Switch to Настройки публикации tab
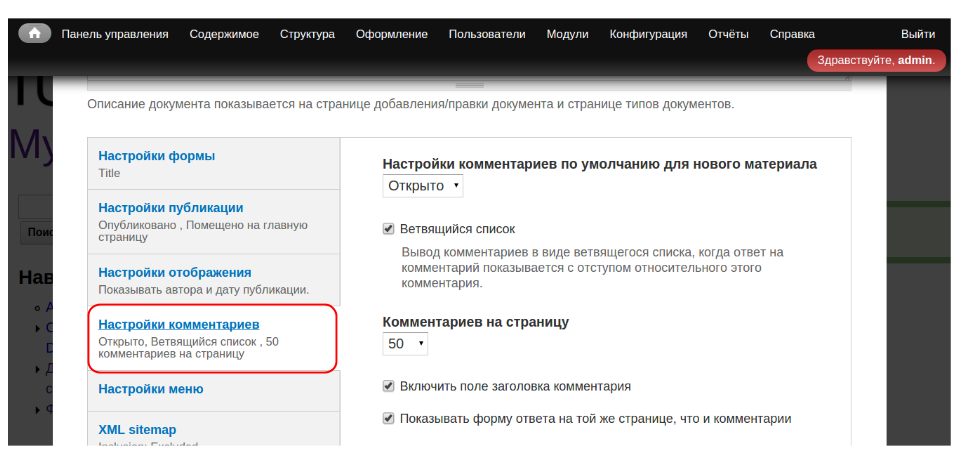The height and width of the screenshot is (456, 960). [171, 208]
